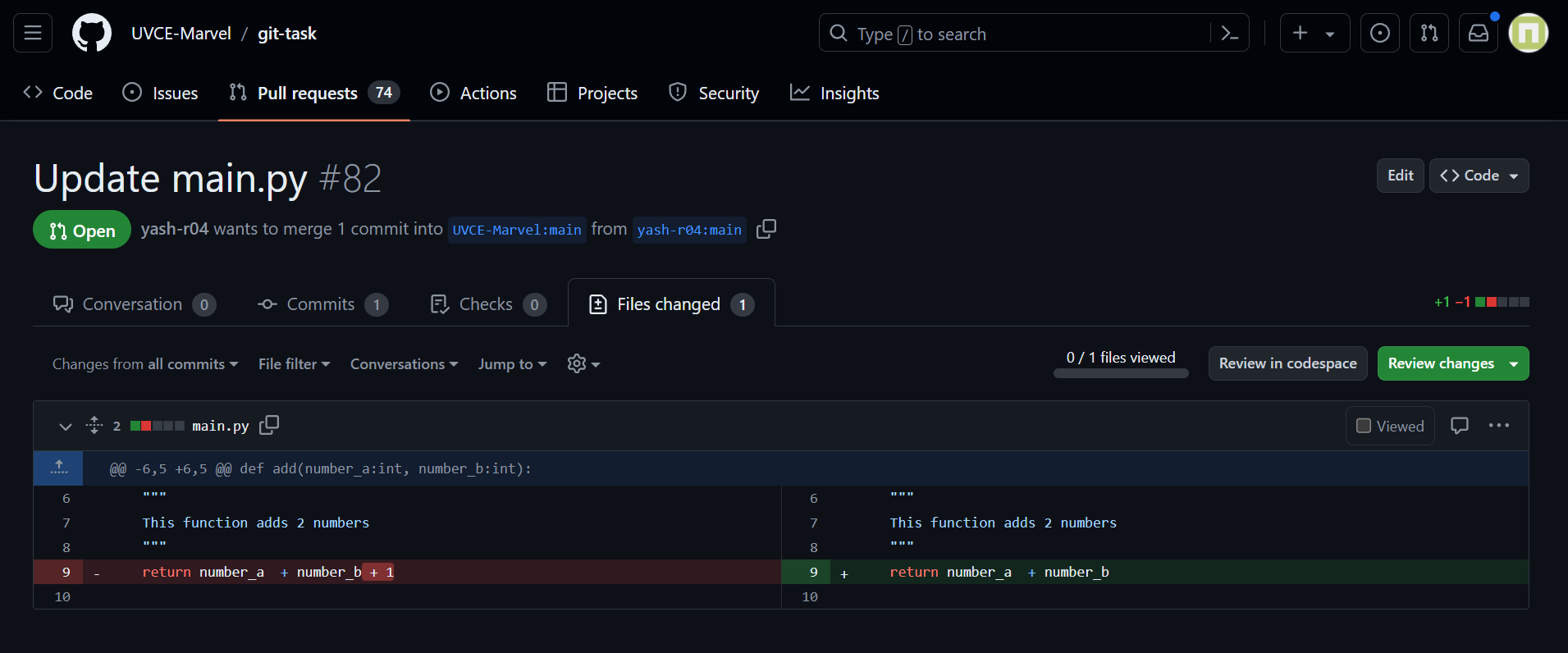This screenshot has width=1568, height=653.
Task: Open the Pull requests tab
Action: [x=314, y=93]
